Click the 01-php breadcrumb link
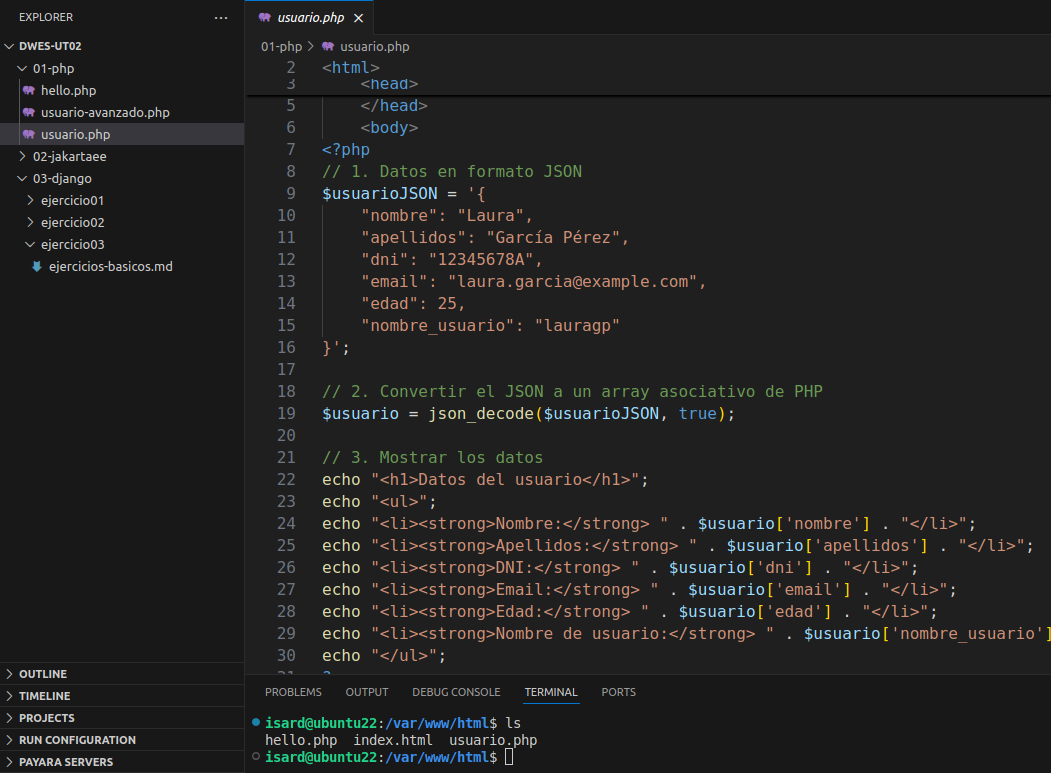This screenshot has width=1051, height=773. point(281,46)
